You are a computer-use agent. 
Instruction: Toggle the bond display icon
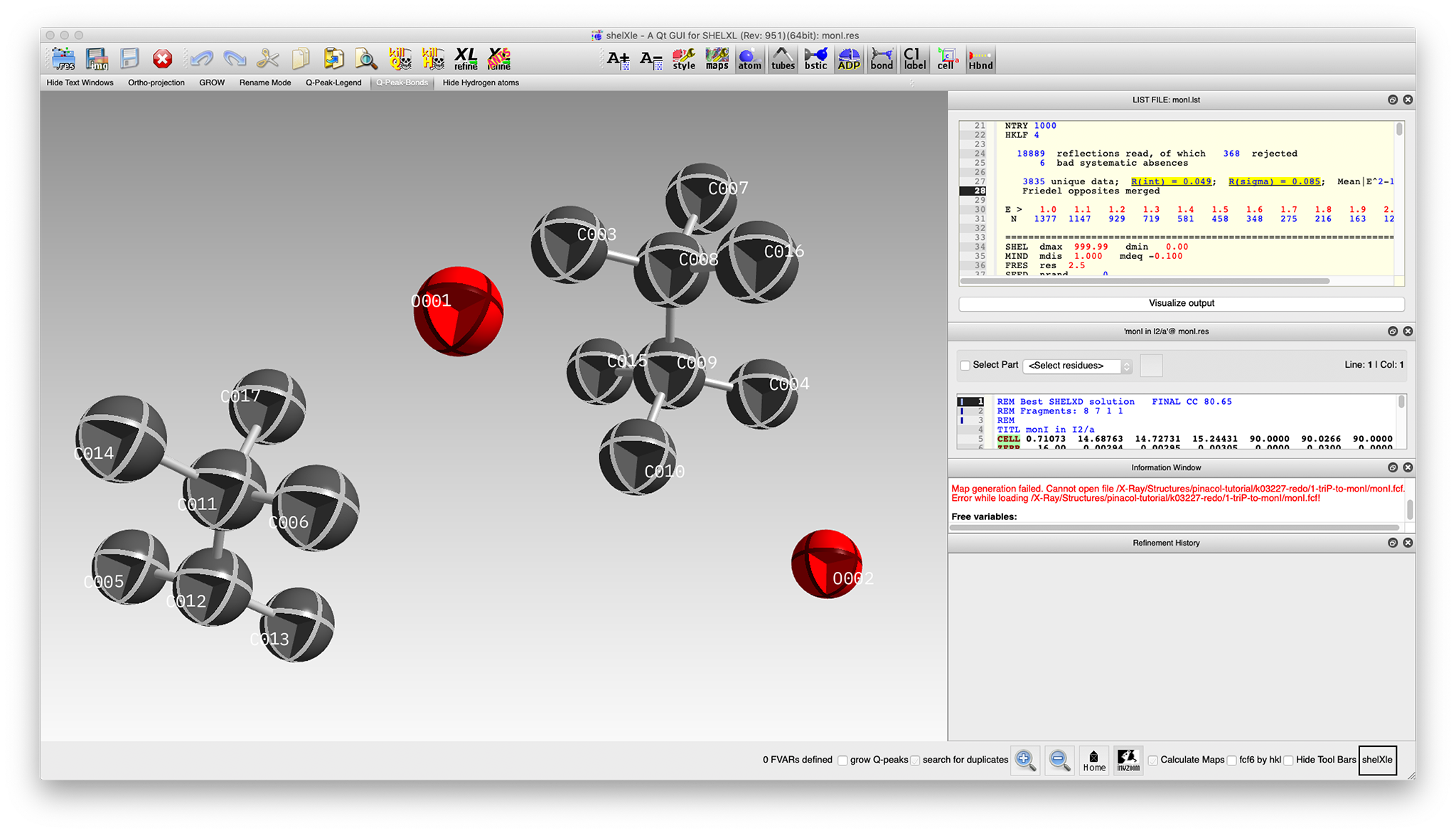882,60
